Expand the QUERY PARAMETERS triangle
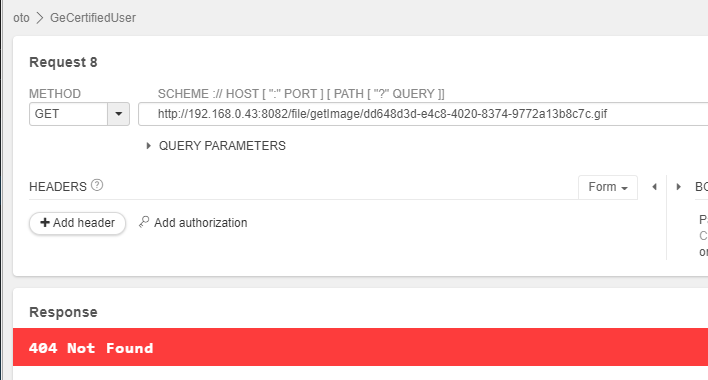The height and width of the screenshot is (380, 708). click(x=148, y=146)
